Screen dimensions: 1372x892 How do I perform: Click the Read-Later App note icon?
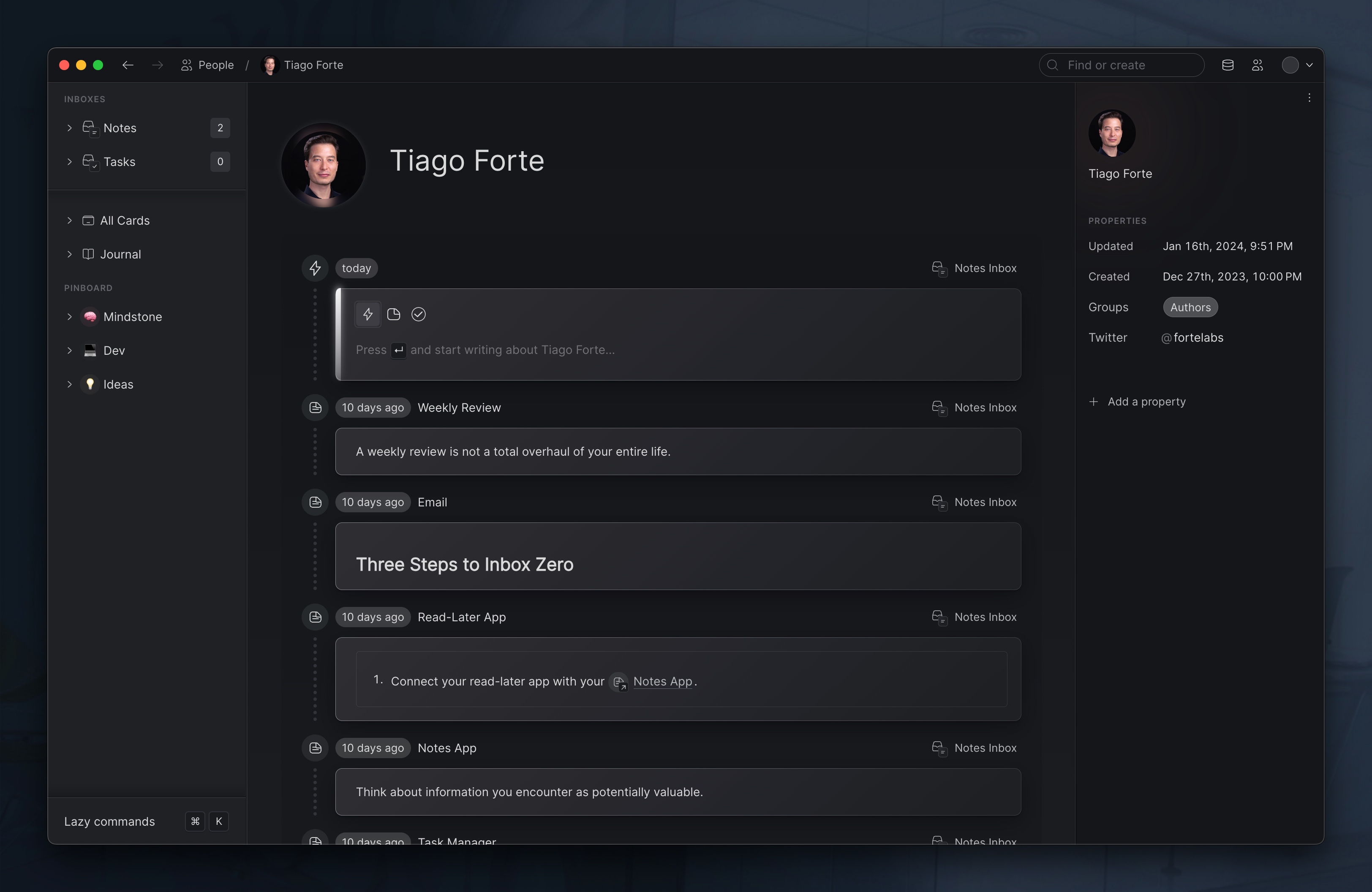tap(315, 617)
